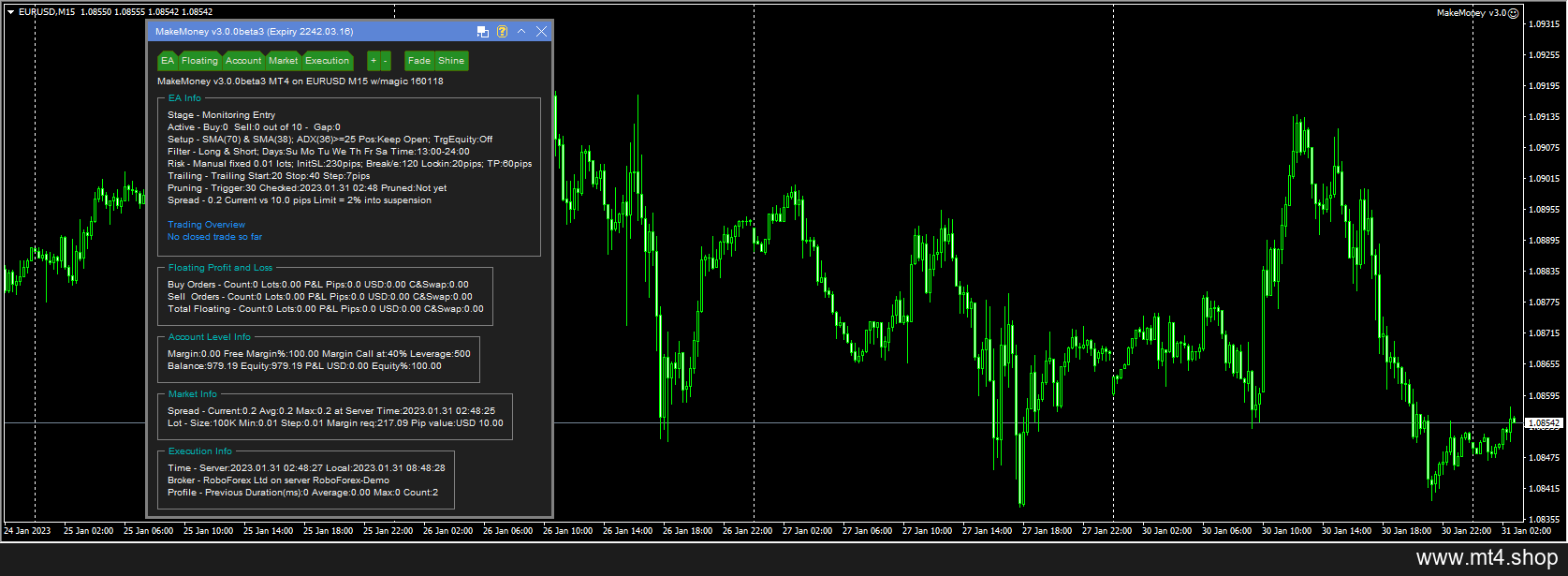Click the "Execution Info" heading

(x=200, y=451)
